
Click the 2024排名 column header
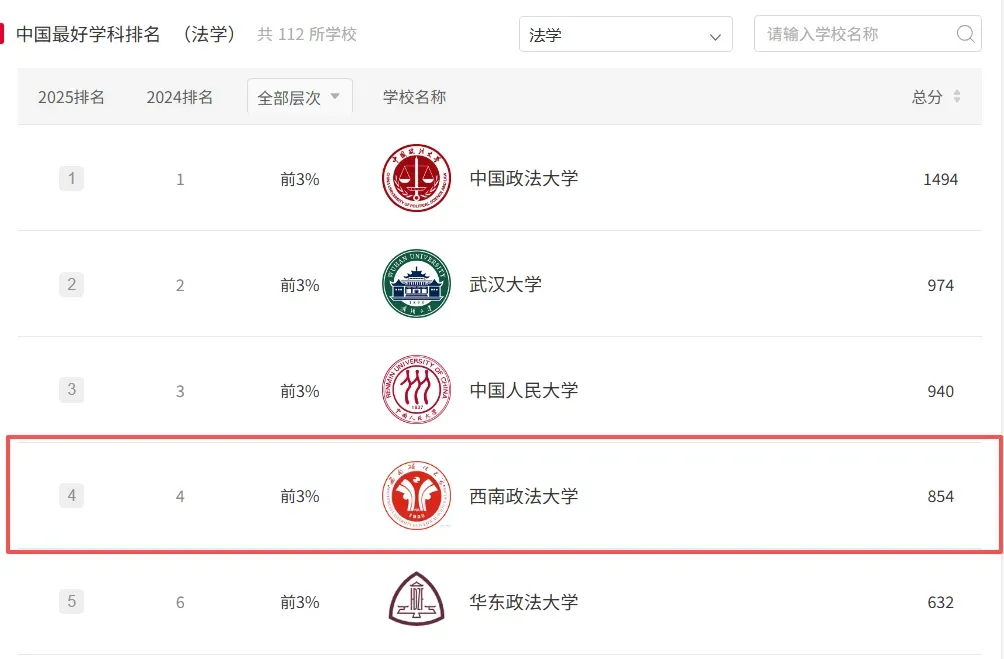tap(180, 97)
